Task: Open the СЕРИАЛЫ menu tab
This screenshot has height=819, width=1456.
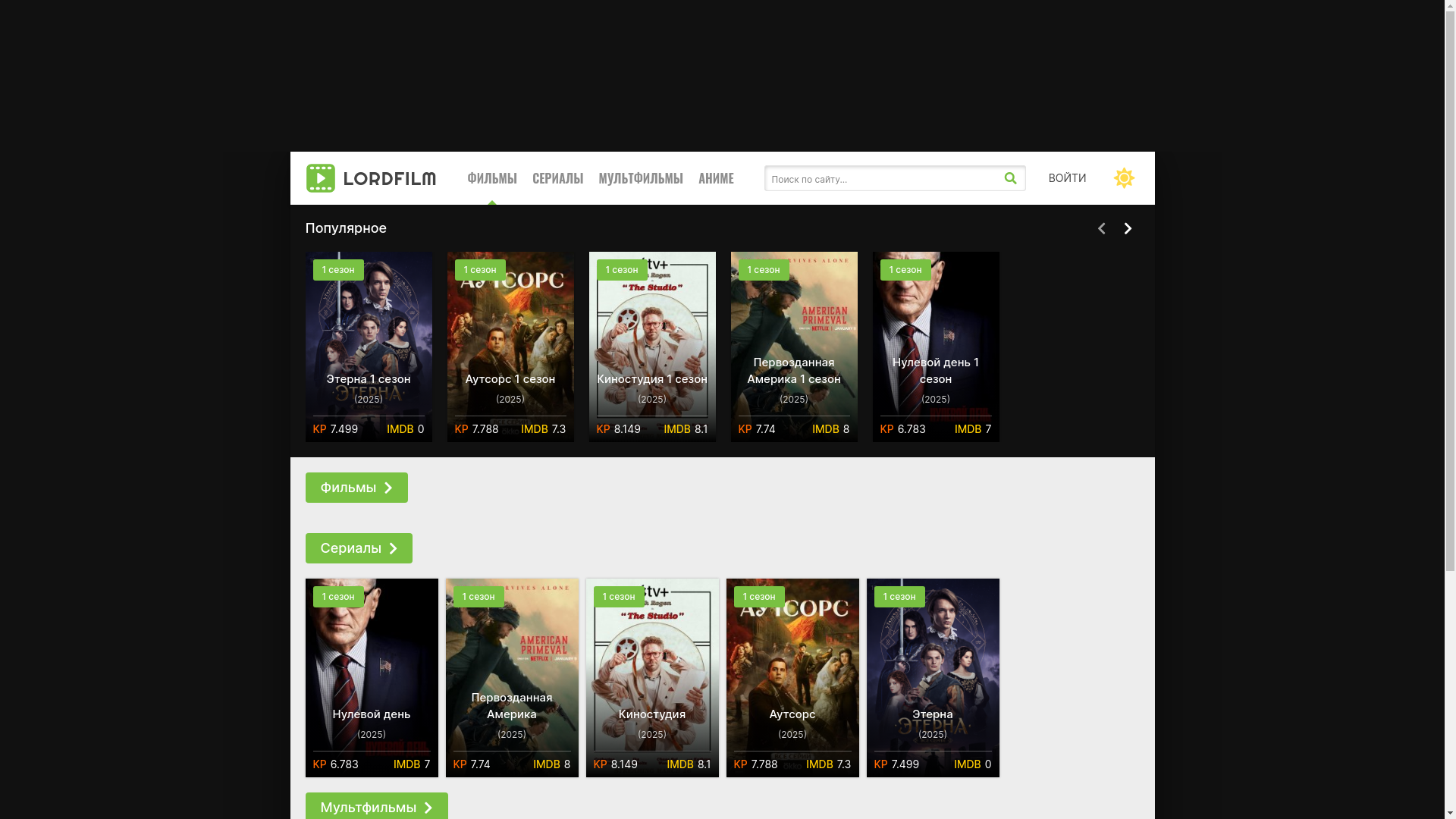Action: pyautogui.click(x=557, y=178)
